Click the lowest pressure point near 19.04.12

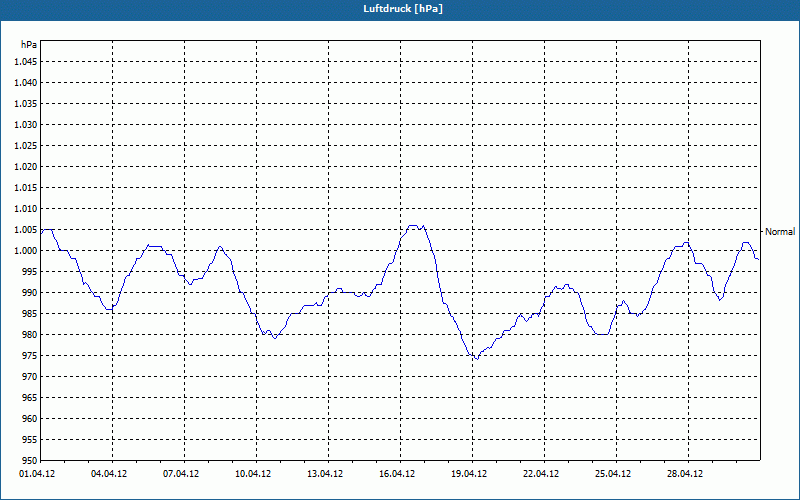[x=477, y=359]
